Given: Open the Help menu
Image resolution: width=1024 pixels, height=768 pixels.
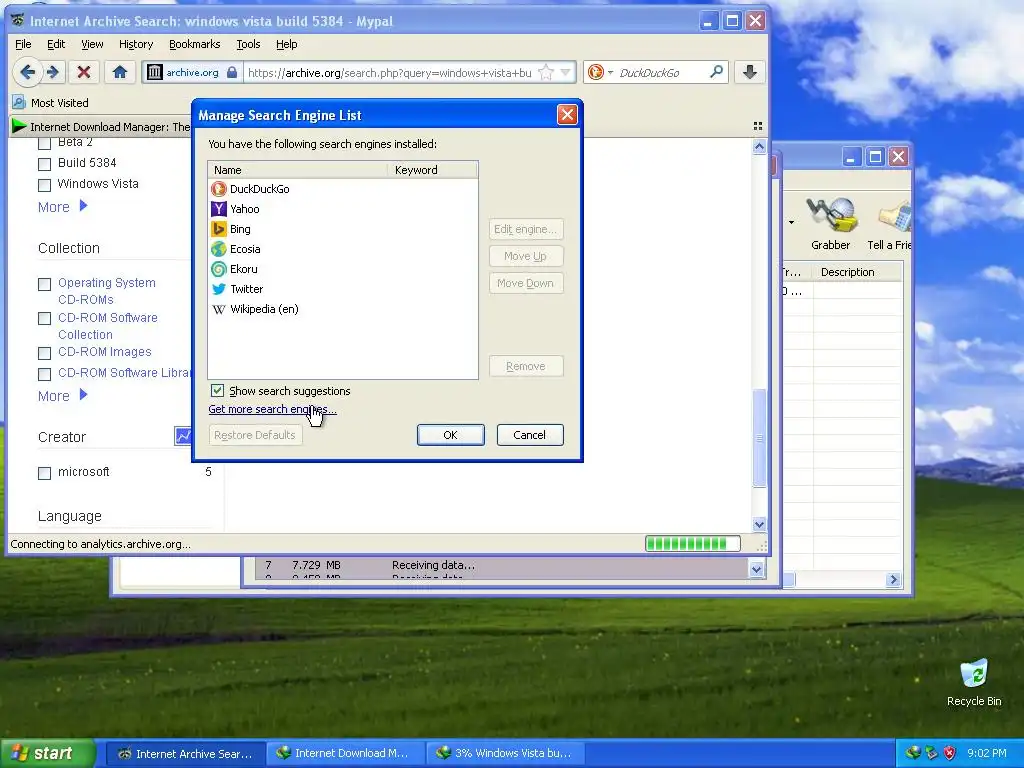Looking at the screenshot, I should coord(287,44).
